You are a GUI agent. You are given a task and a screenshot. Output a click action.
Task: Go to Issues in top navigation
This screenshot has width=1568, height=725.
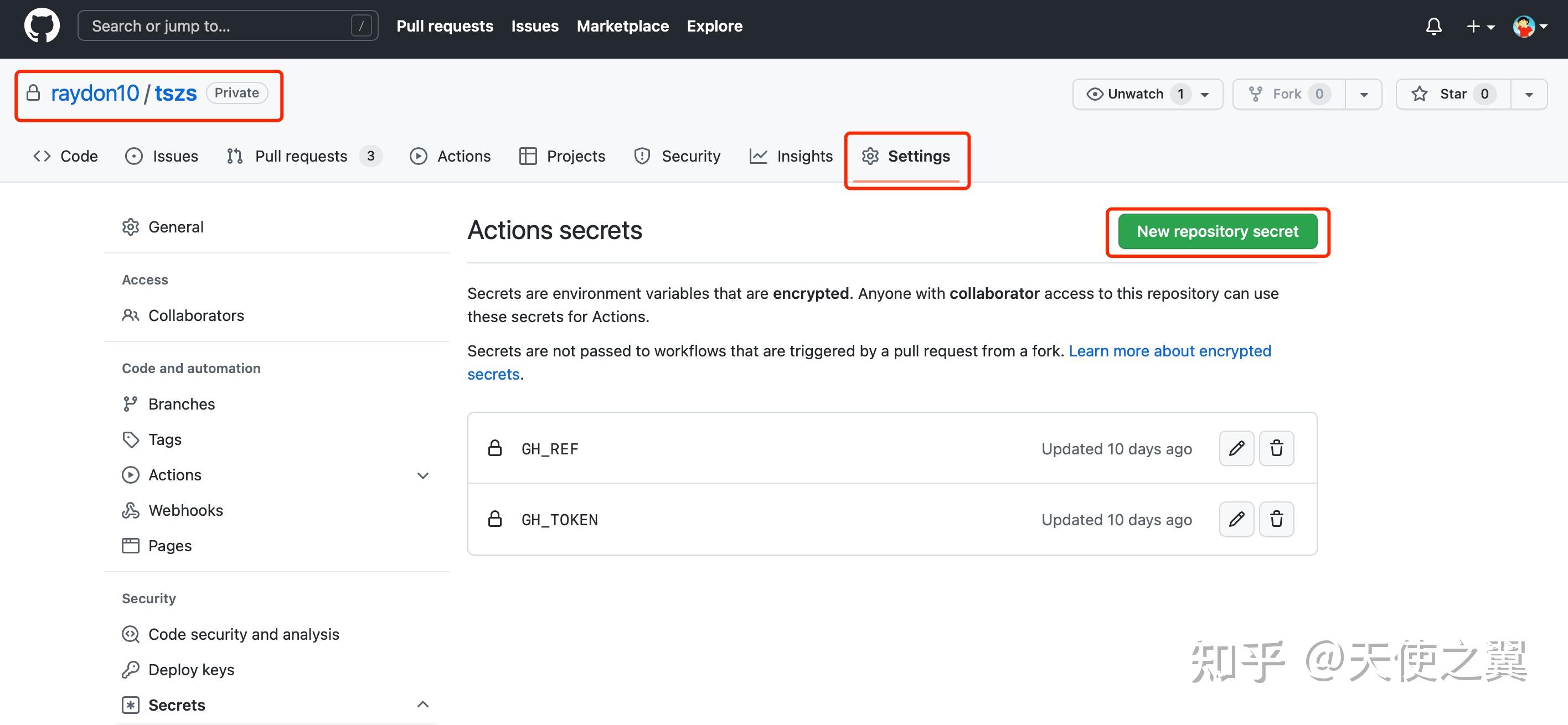[x=535, y=25]
